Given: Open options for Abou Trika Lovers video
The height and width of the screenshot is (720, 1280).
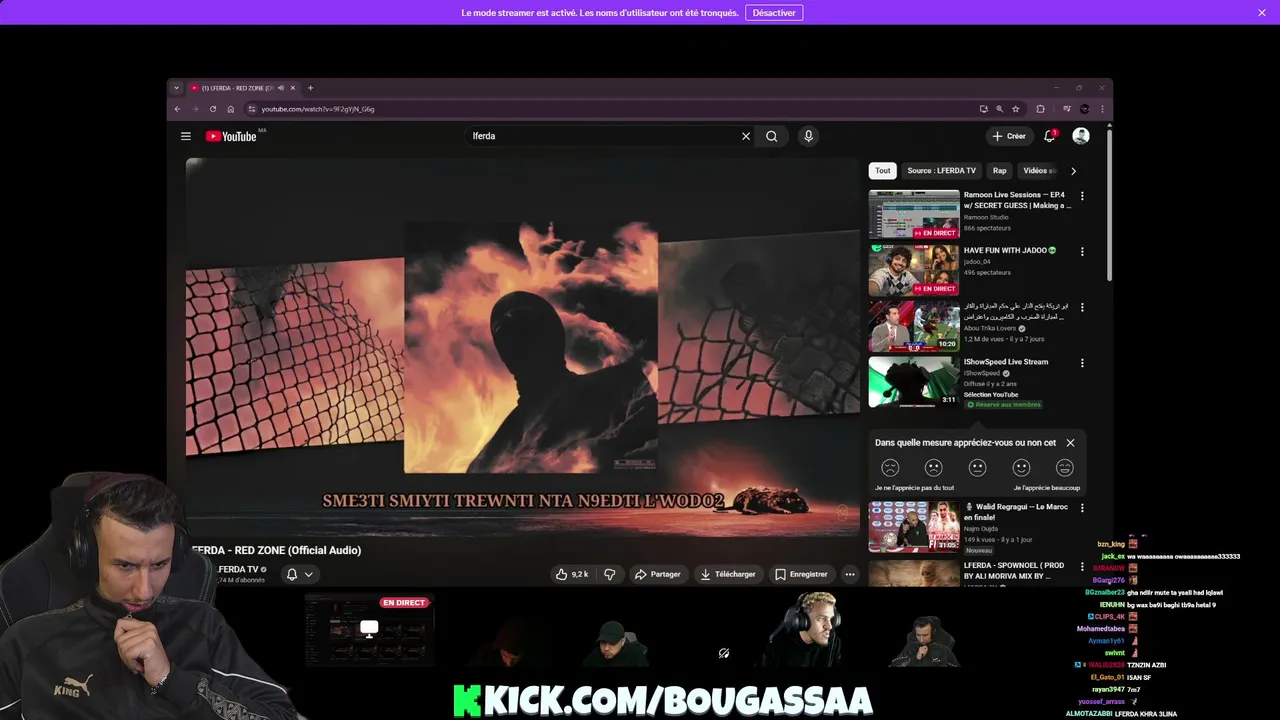Looking at the screenshot, I should (x=1082, y=307).
